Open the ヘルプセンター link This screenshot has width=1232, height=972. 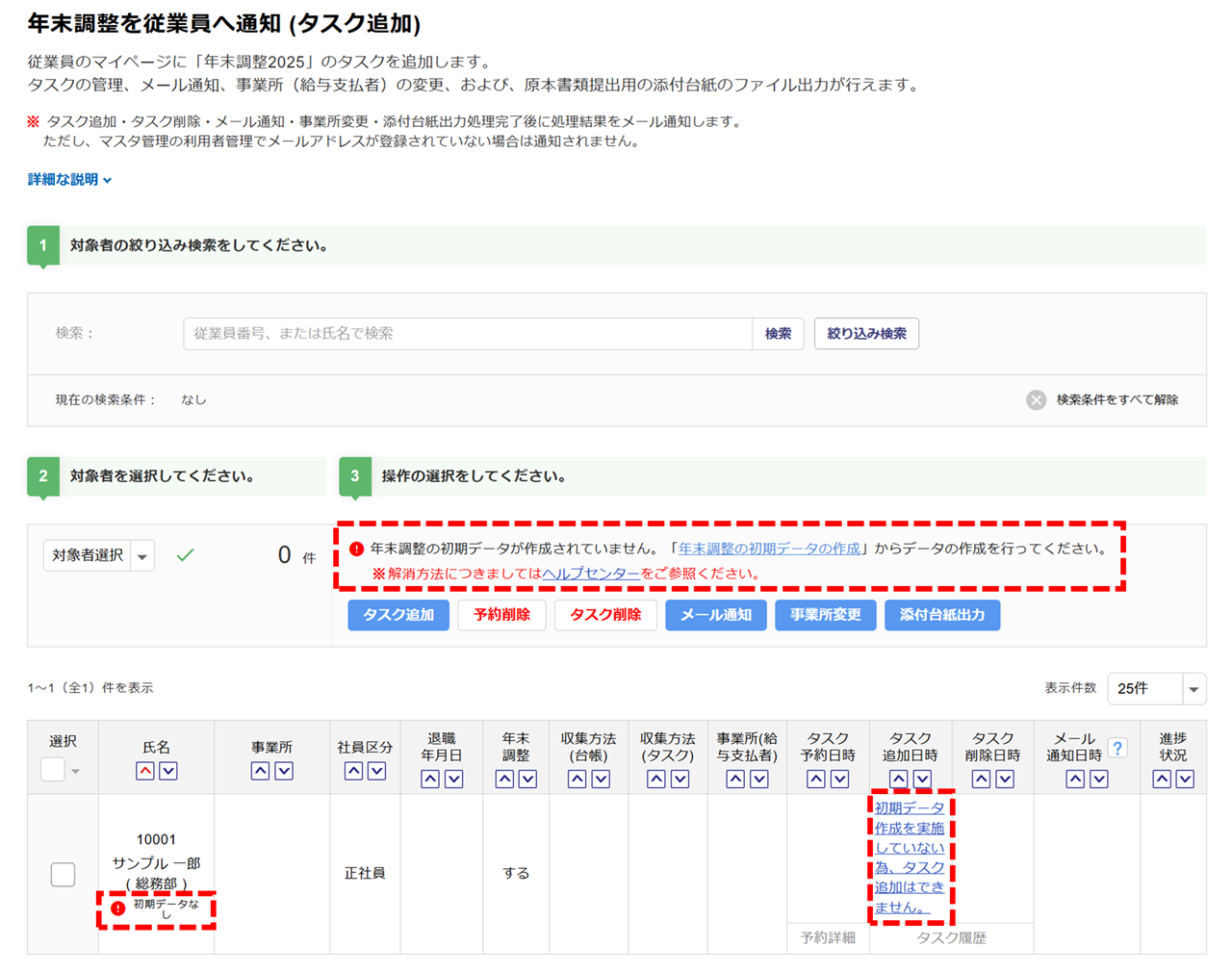(x=590, y=574)
